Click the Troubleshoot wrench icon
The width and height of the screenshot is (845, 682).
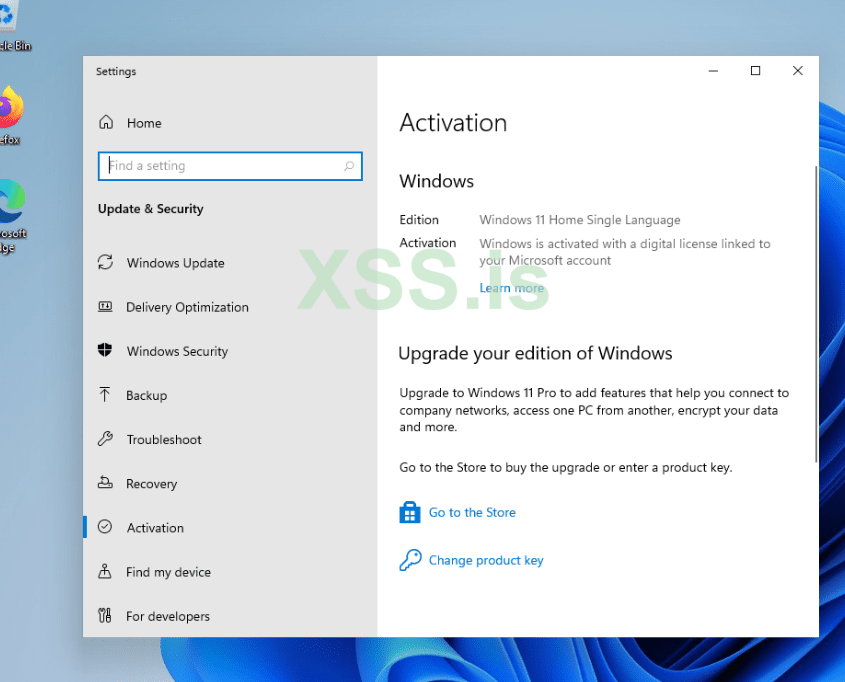pyautogui.click(x=105, y=439)
